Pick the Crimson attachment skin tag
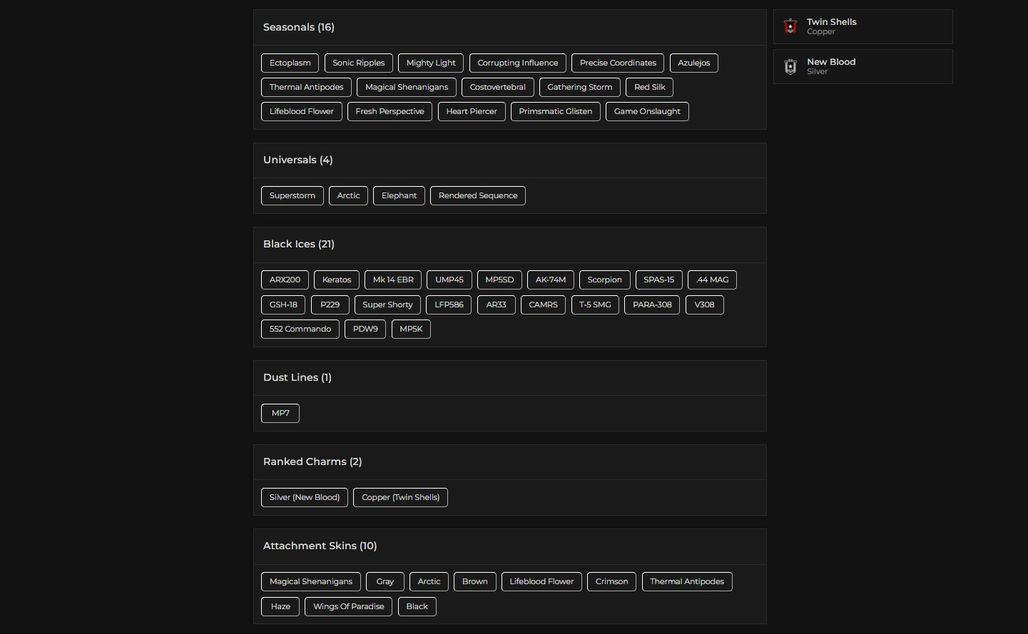Screen dimensions: 1028x634 612,582
